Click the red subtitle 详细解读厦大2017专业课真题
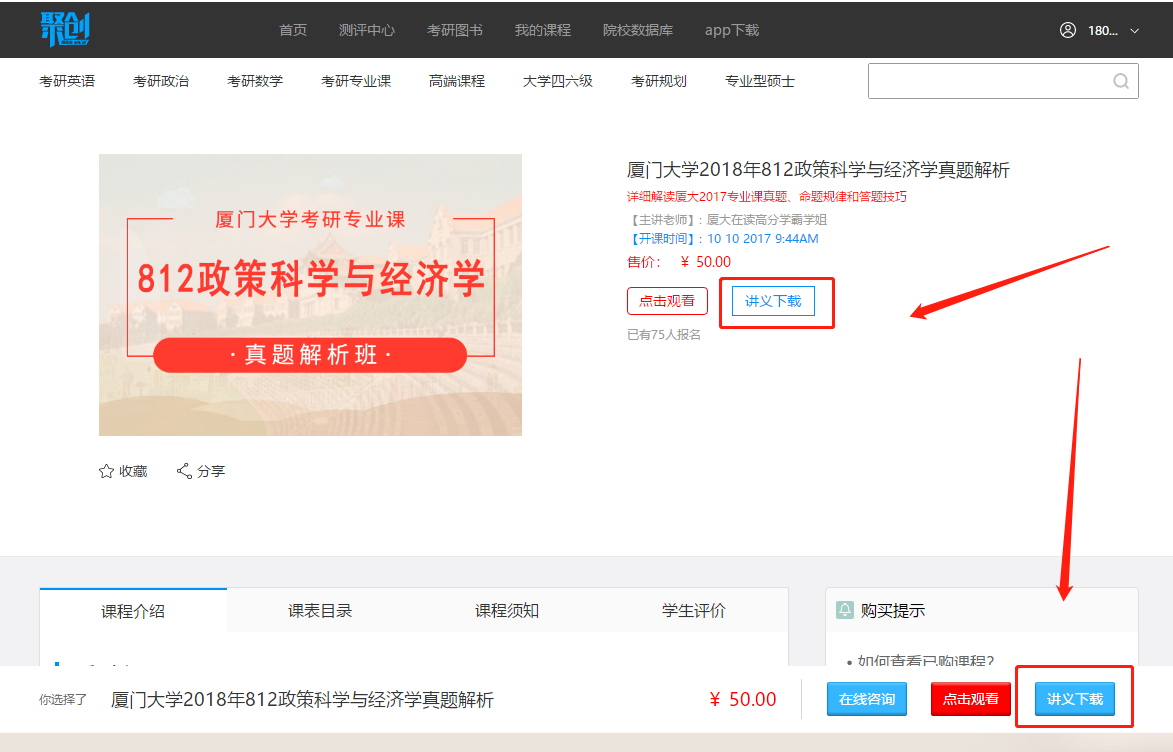The image size is (1173, 752). pyautogui.click(x=767, y=197)
